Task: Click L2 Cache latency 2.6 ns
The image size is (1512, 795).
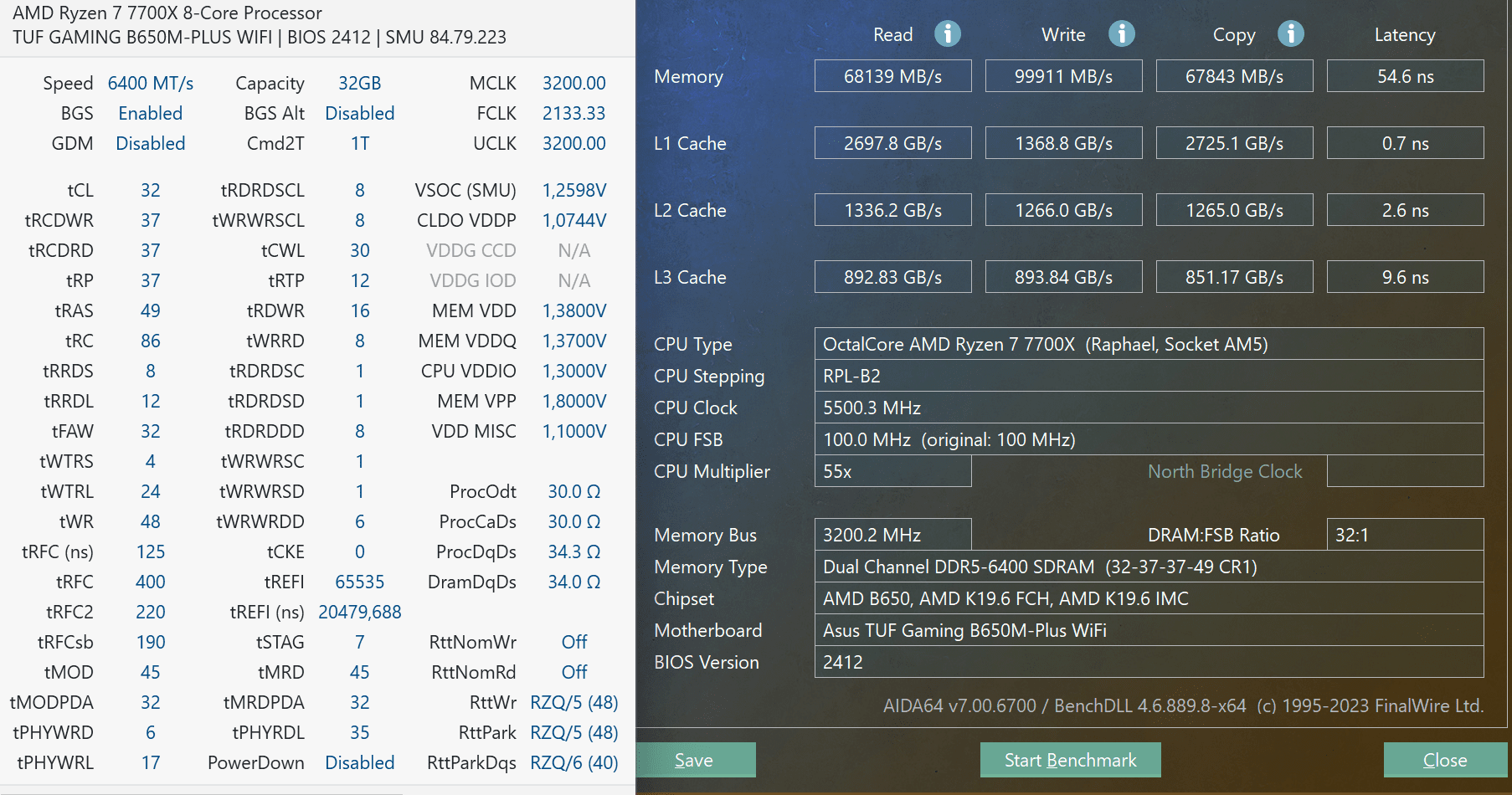Action: [x=1405, y=210]
